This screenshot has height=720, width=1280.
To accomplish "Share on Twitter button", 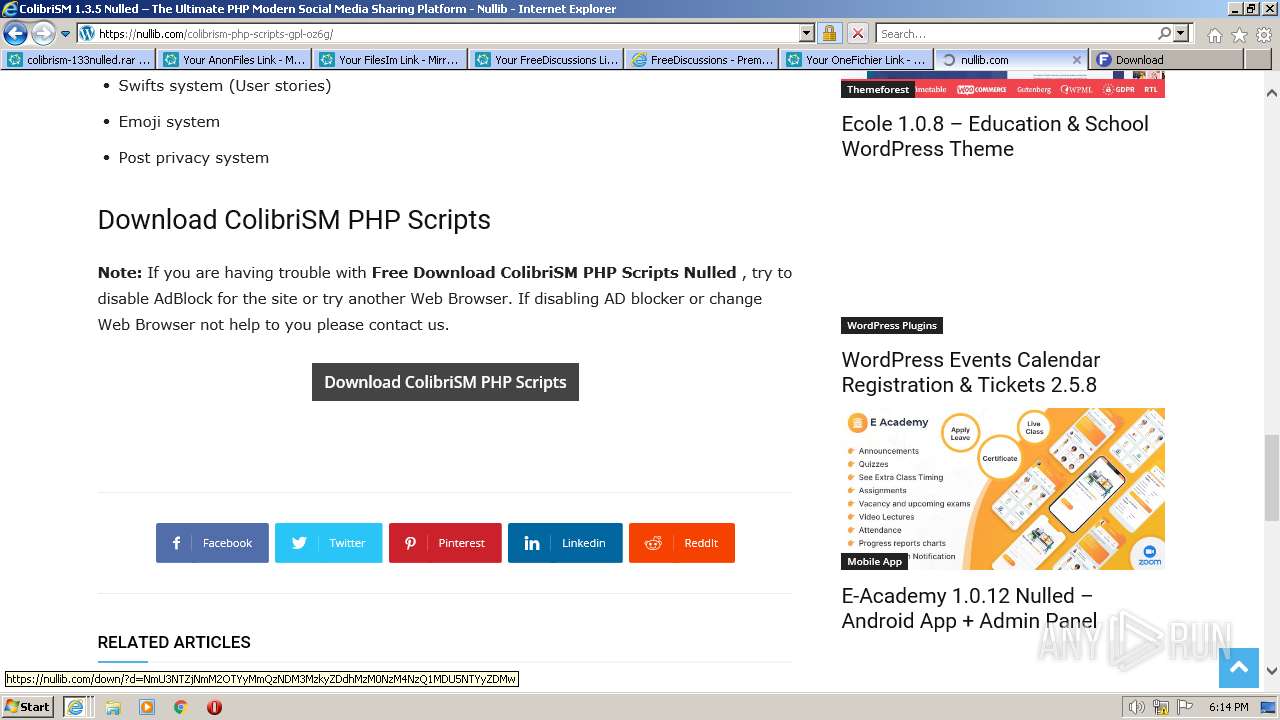I will [x=329, y=543].
